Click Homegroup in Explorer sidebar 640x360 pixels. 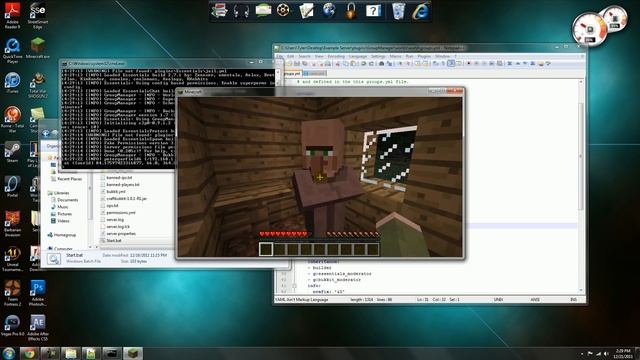(64, 235)
